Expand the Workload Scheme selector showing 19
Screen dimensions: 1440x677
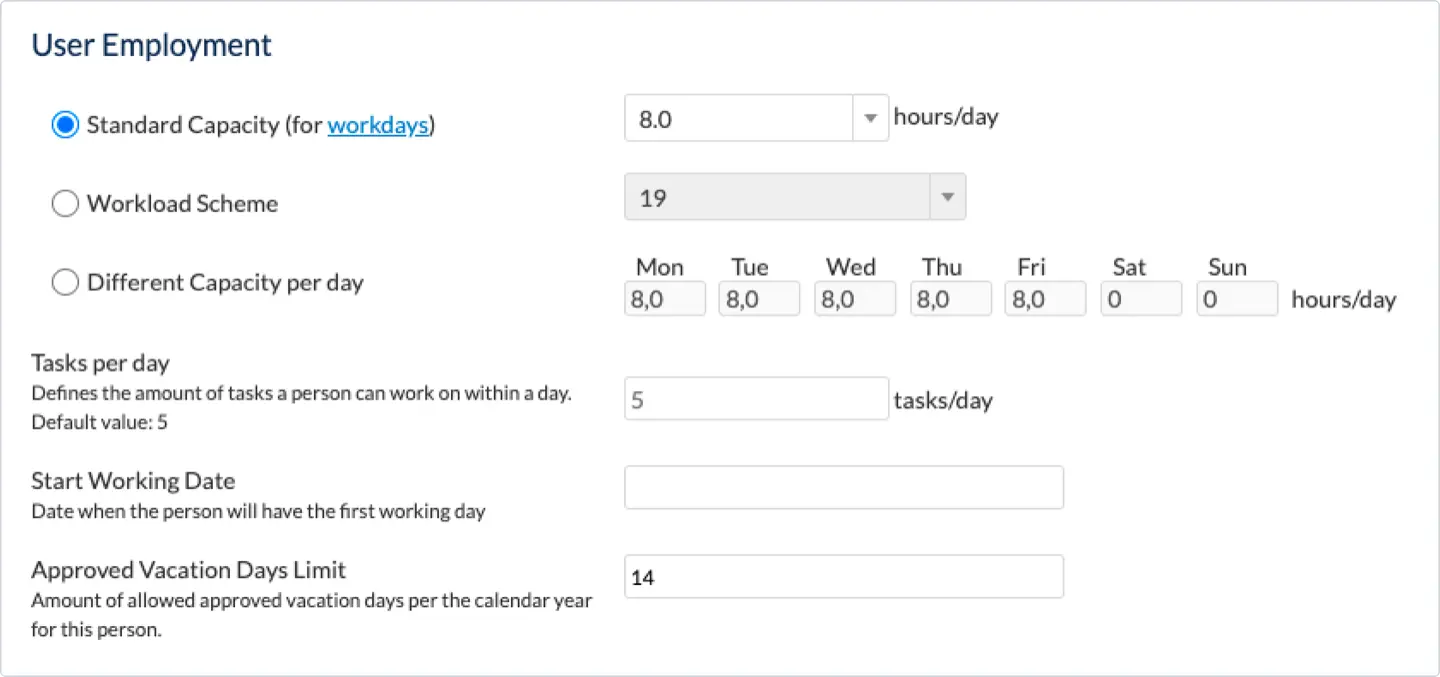[946, 196]
